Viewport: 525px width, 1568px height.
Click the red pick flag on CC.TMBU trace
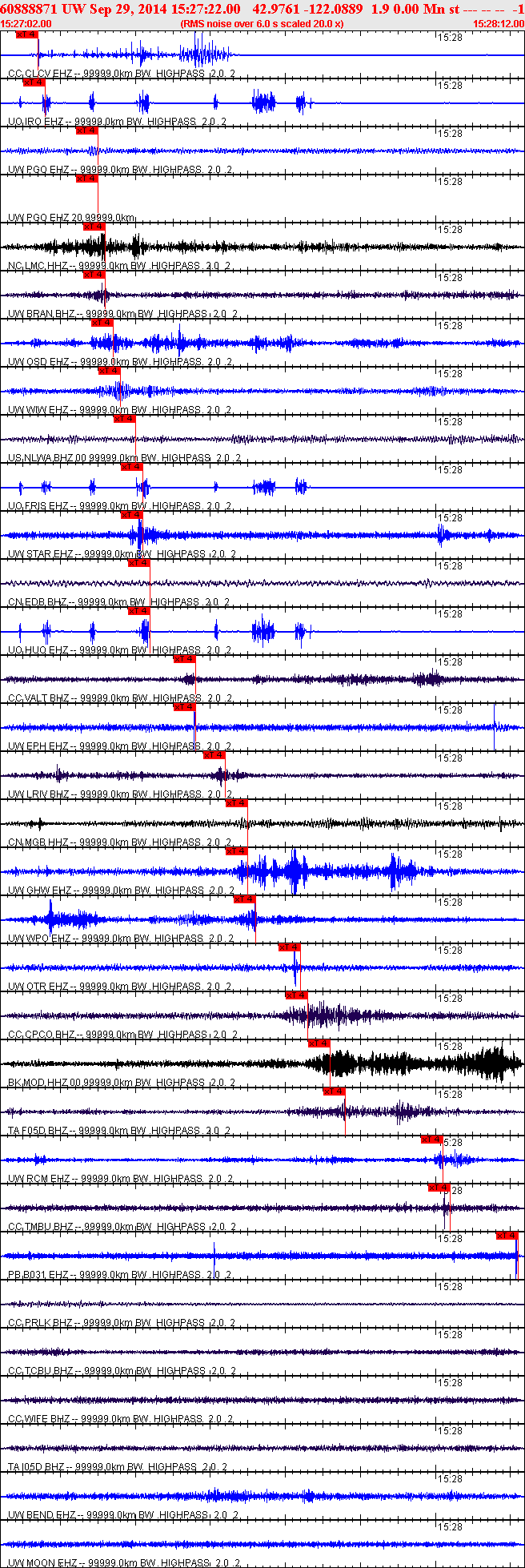439,1188
